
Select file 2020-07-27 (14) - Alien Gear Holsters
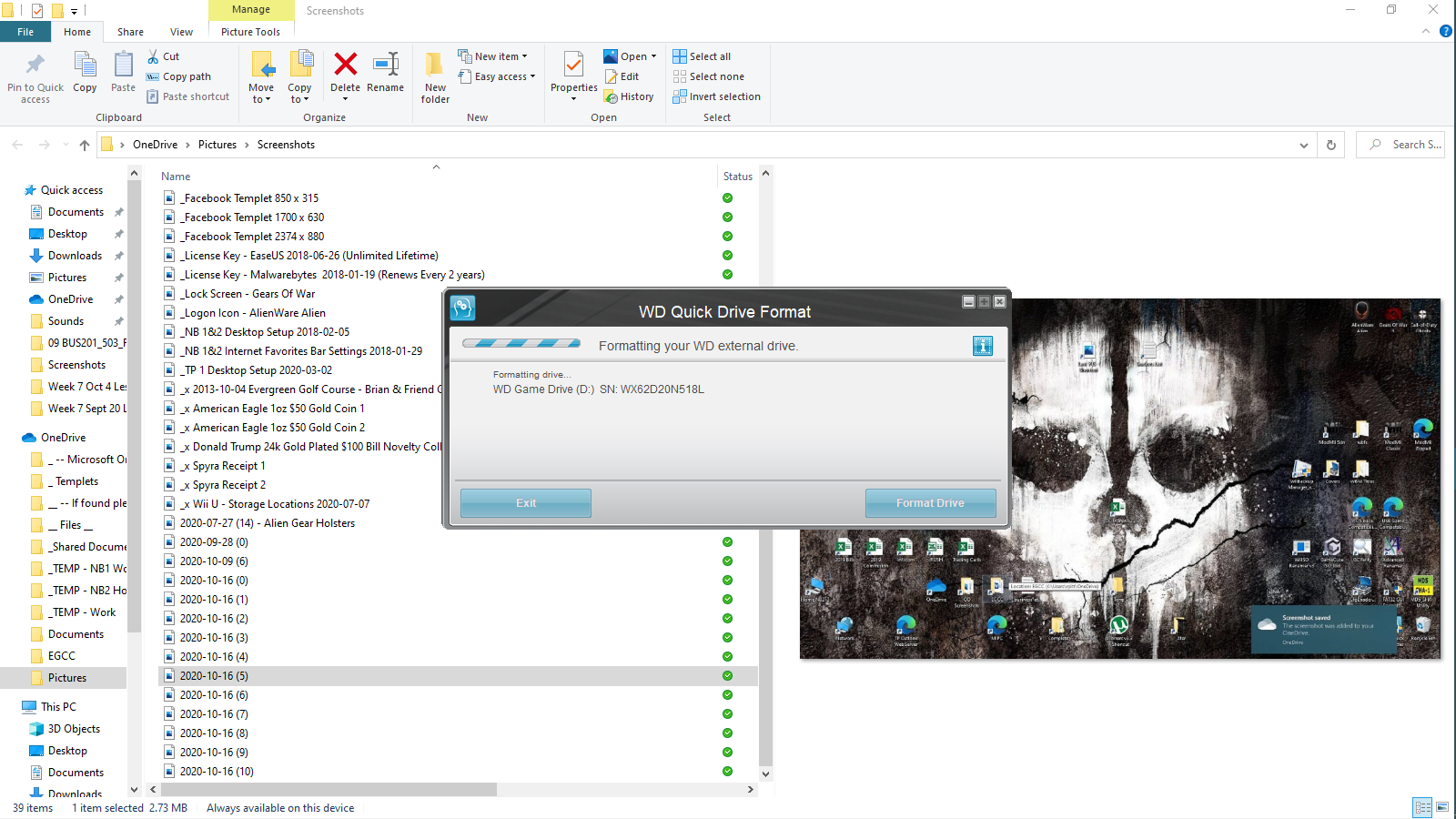click(268, 523)
